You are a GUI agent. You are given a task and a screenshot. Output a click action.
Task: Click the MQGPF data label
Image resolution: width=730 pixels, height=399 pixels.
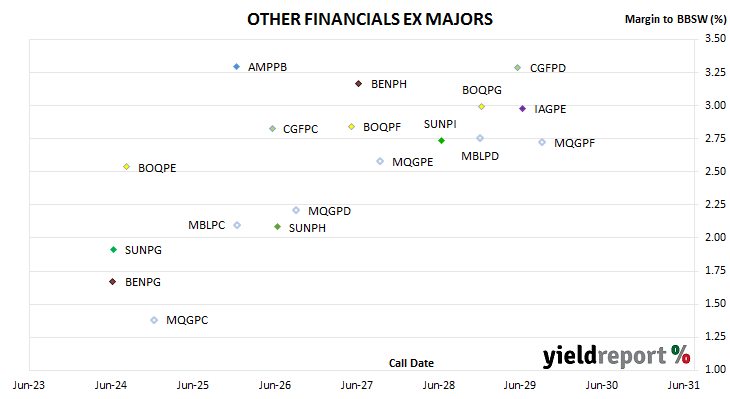tap(574, 143)
